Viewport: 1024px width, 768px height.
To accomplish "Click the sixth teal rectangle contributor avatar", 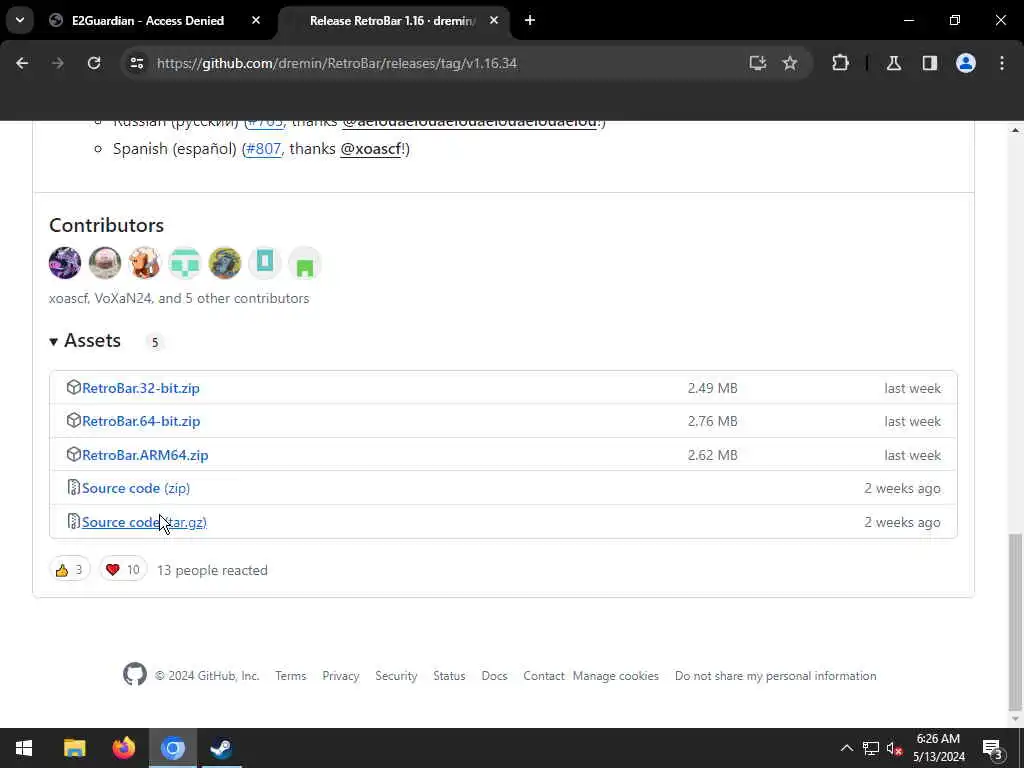I will tap(264, 263).
